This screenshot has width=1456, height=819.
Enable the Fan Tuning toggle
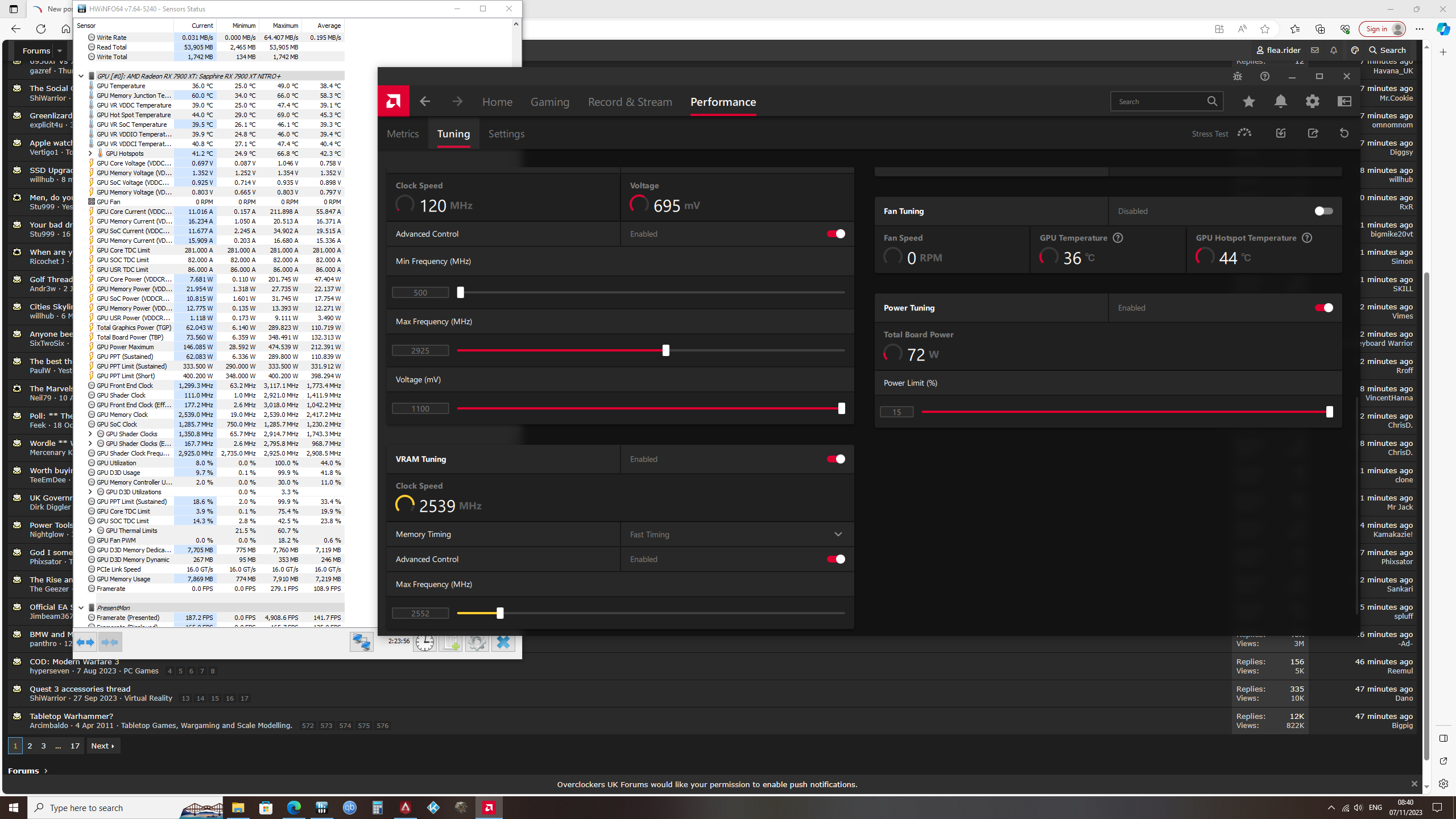click(x=1323, y=211)
